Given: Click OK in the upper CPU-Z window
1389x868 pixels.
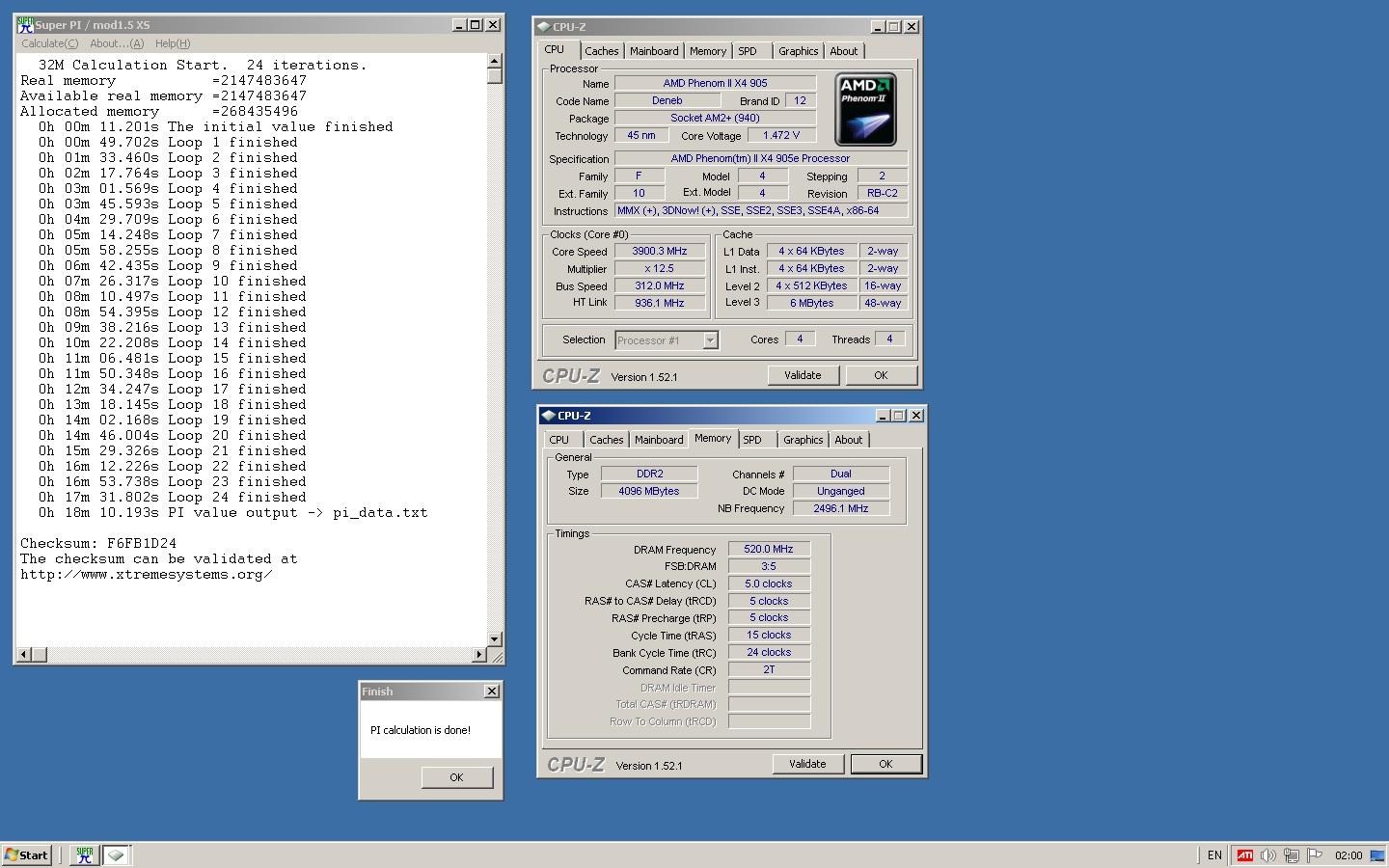Looking at the screenshot, I should click(x=881, y=375).
